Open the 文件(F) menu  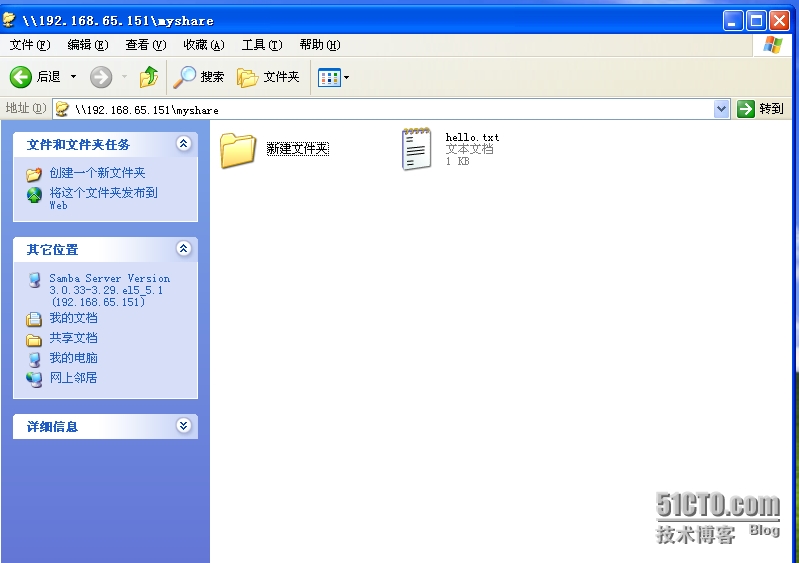pyautogui.click(x=30, y=45)
